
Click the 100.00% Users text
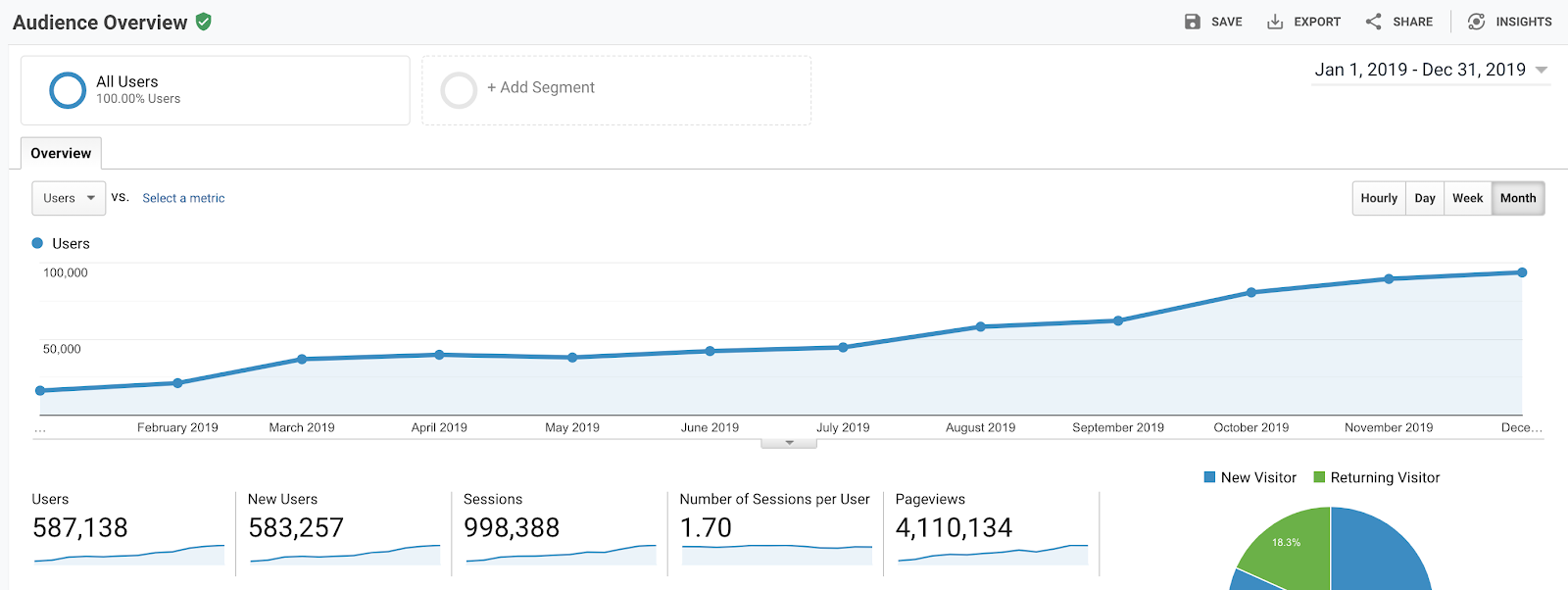pos(138,99)
